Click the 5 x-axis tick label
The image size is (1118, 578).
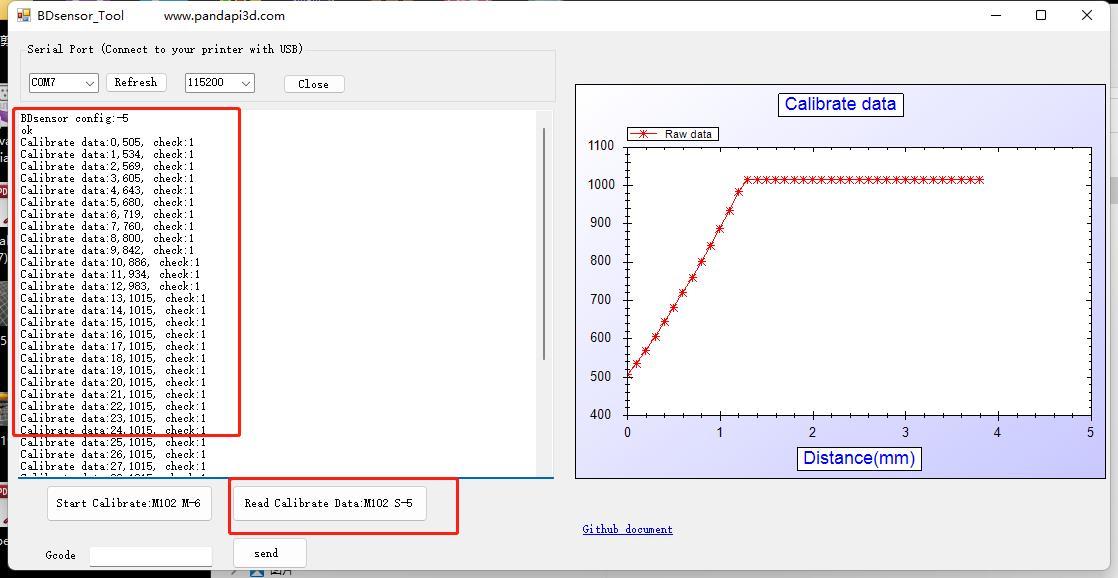tap(1090, 433)
